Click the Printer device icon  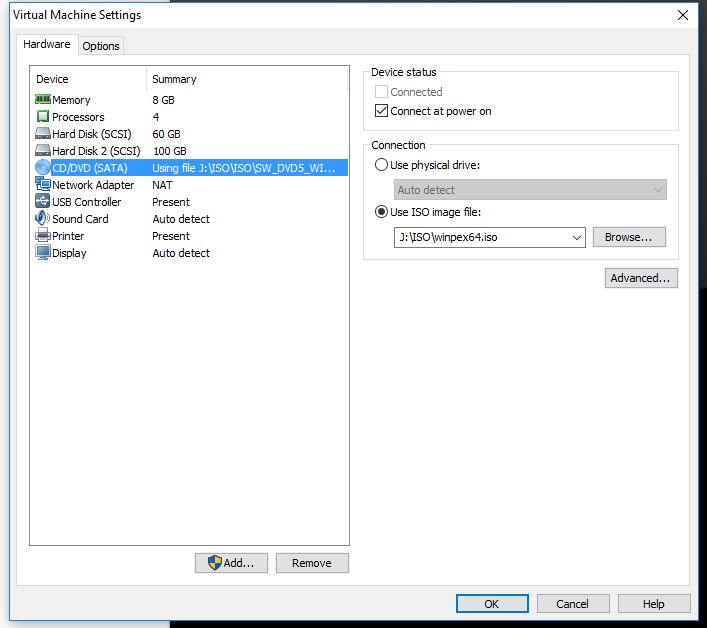[x=43, y=235]
